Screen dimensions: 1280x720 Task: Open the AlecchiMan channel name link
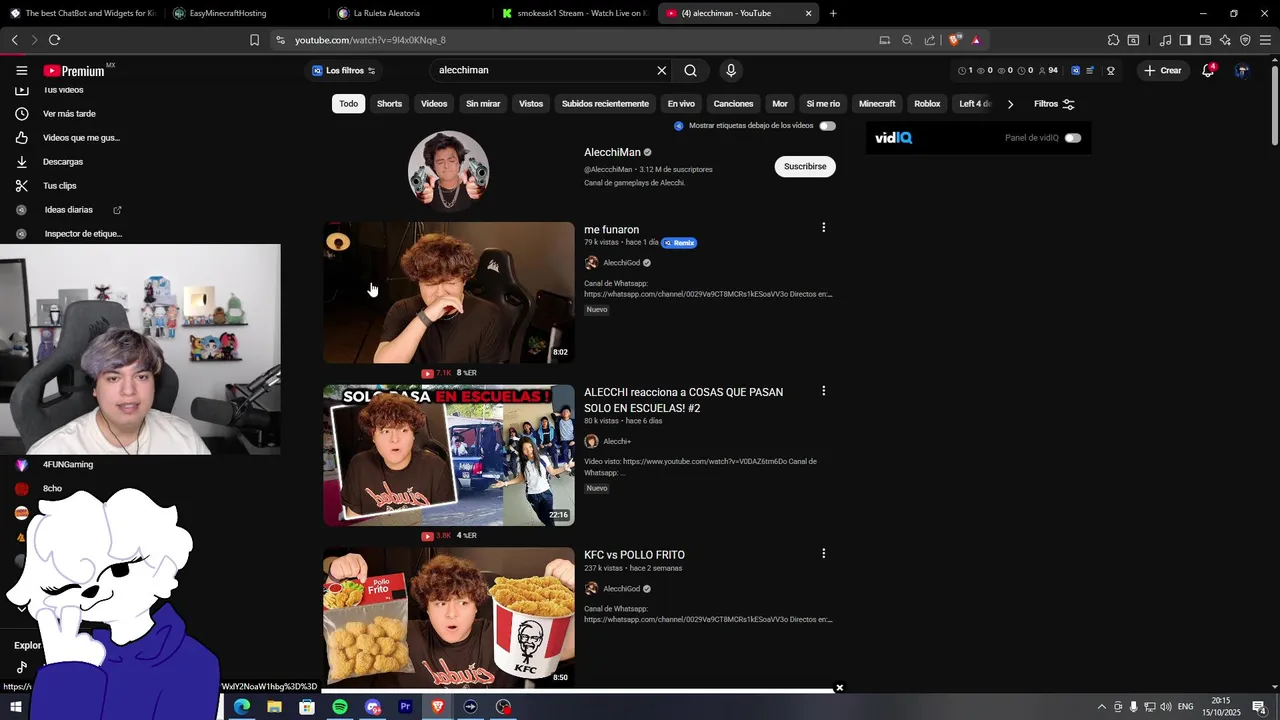[612, 152]
